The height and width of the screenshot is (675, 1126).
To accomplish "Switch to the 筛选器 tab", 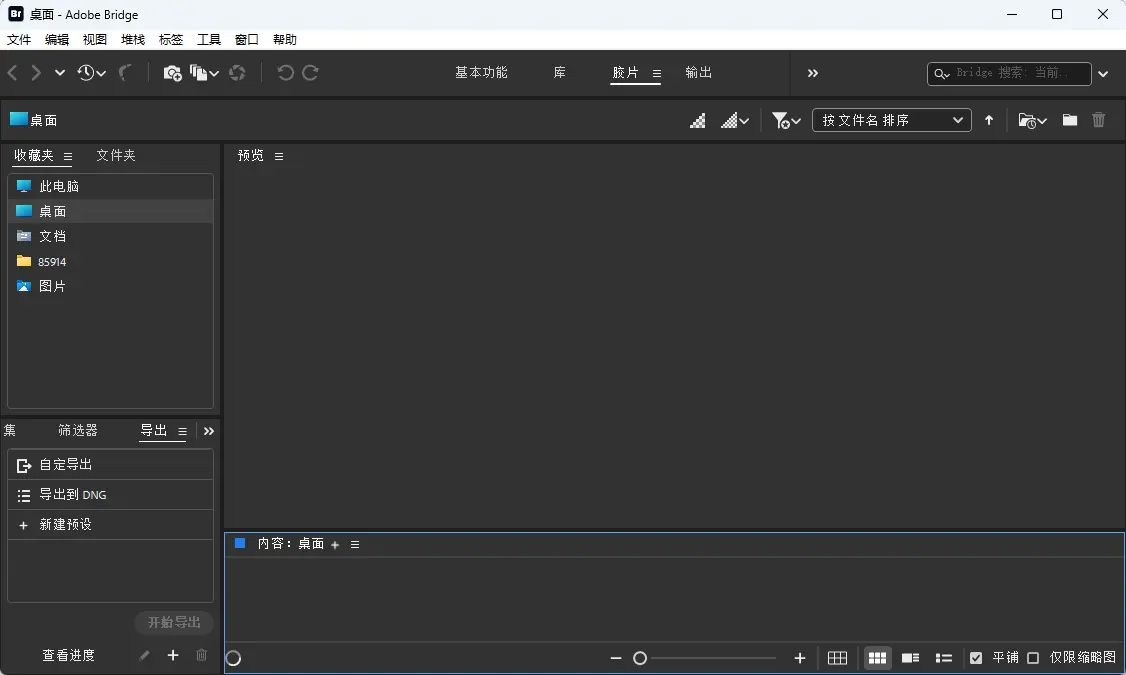I will point(78,430).
